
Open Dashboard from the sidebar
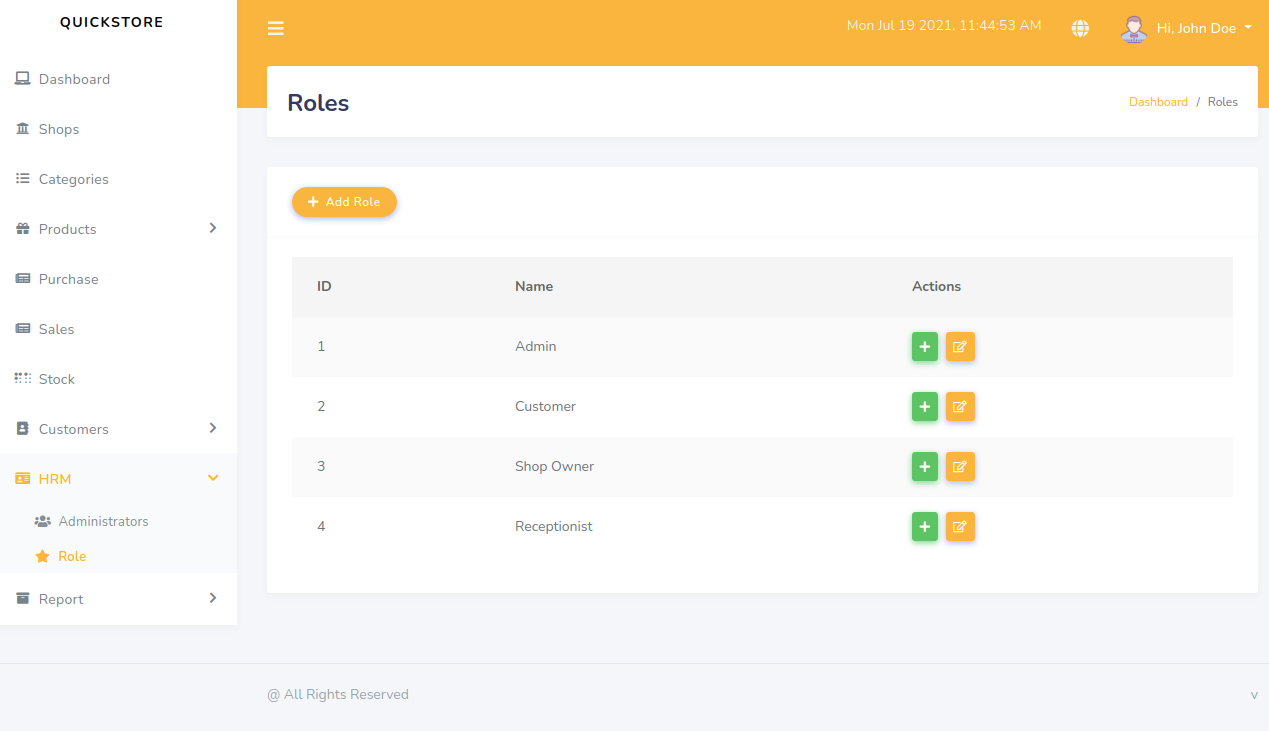(118, 79)
